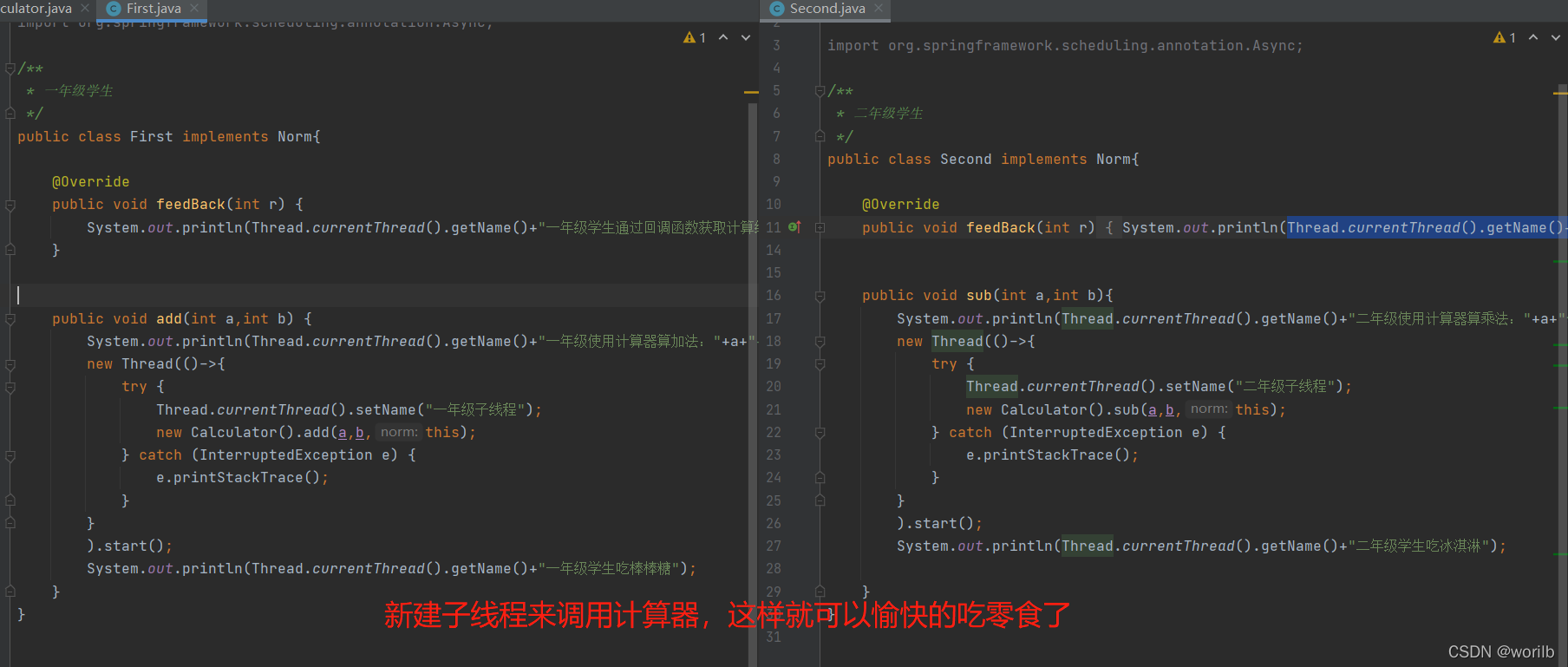Screen dimensions: 1568x667
Task: Click Norm interface name in Second.java
Action: tap(1114, 160)
